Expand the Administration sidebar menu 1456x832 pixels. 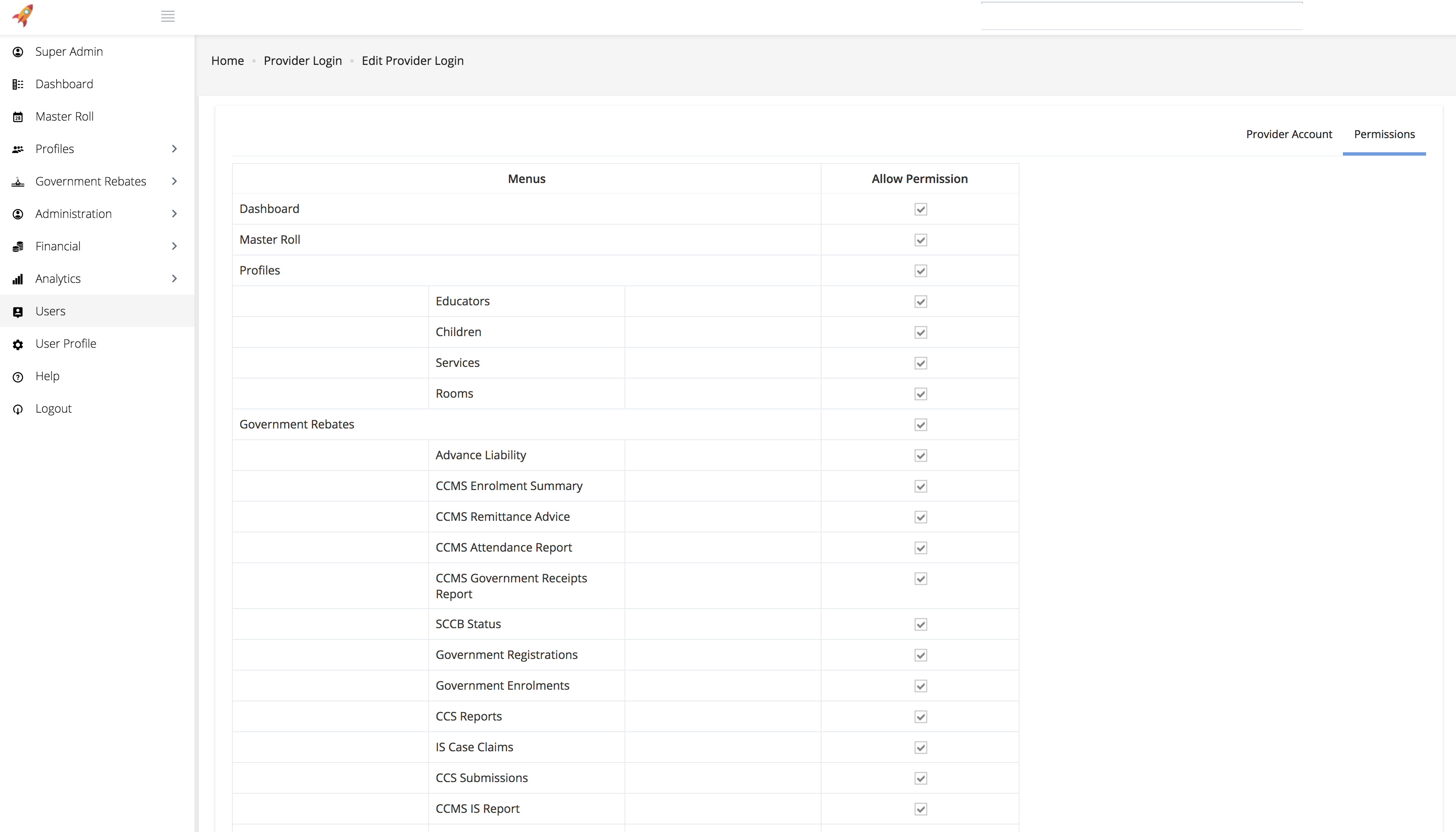pos(175,214)
